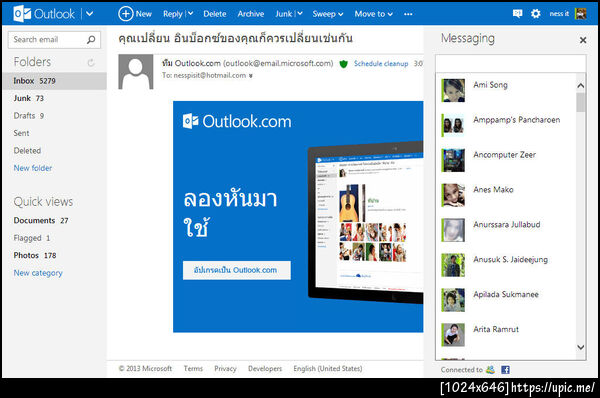
Task: Expand the Reply options arrow
Action: (x=191, y=14)
